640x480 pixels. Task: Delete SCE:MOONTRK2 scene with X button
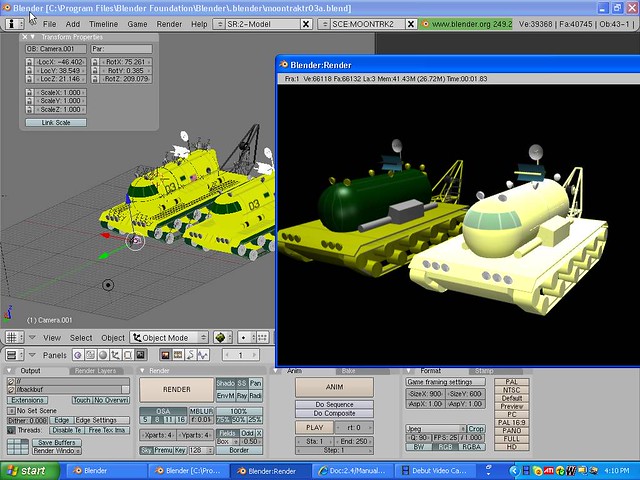pyautogui.click(x=411, y=24)
